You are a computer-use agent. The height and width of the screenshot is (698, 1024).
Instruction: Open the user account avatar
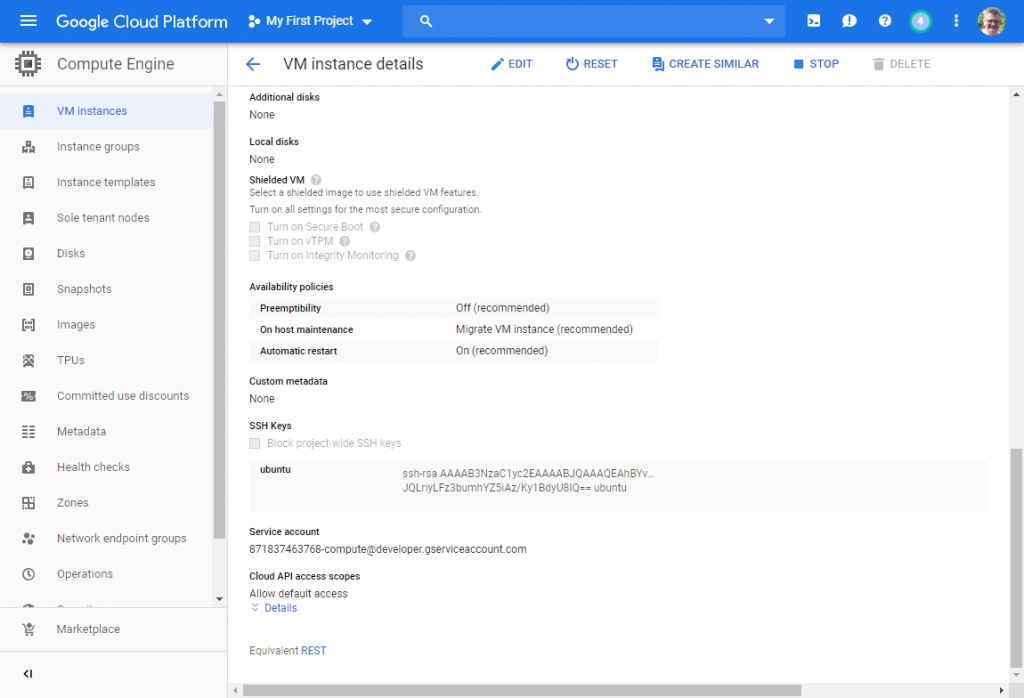[991, 22]
